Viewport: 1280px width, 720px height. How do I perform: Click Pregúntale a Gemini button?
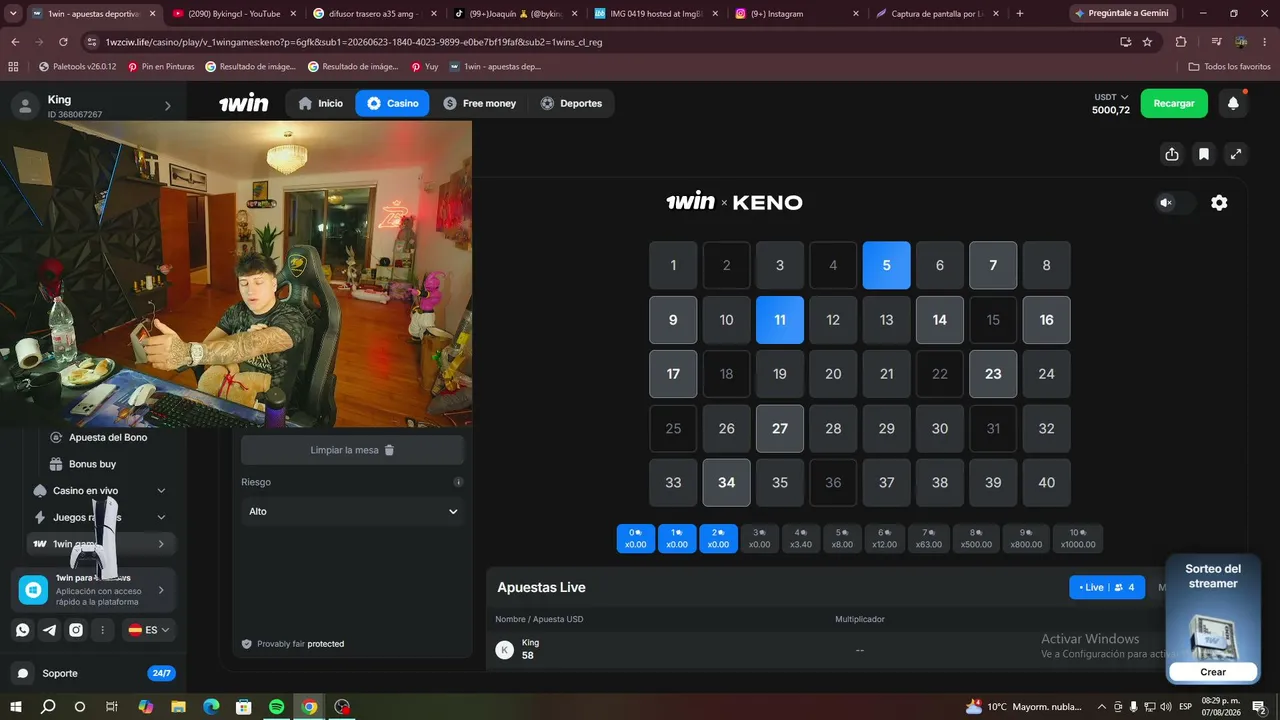click(1120, 14)
